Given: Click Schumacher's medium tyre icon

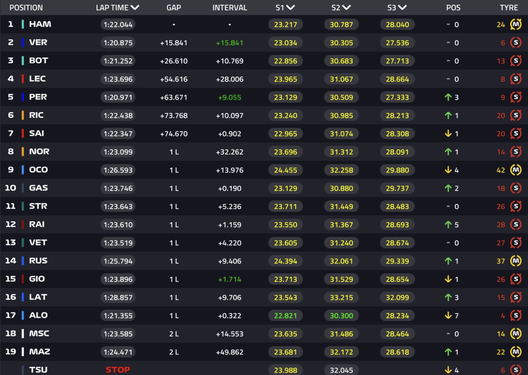Looking at the screenshot, I should (516, 333).
